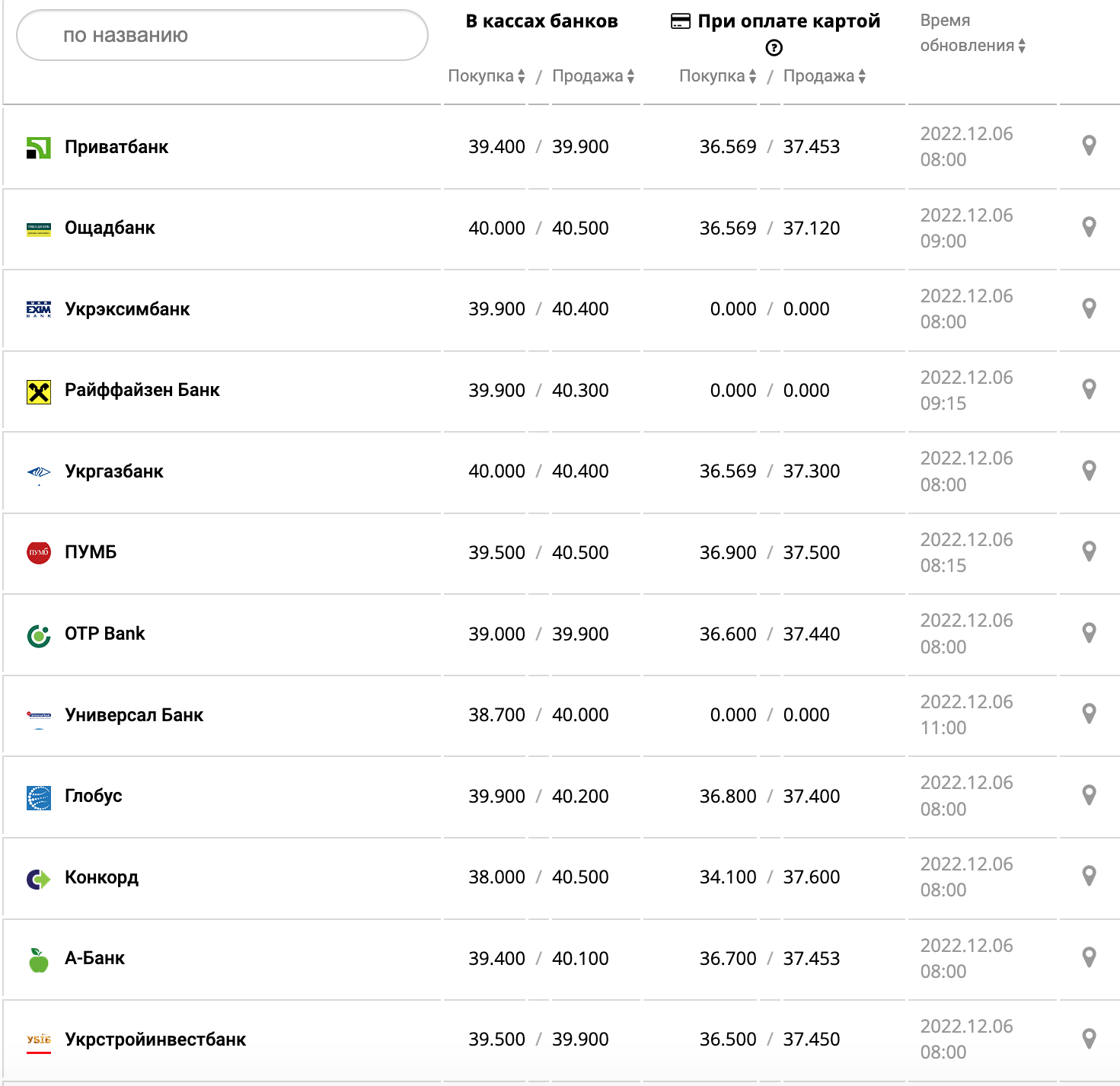Screen dimensions: 1120x1086
Task: Select the Универсал Банк name
Action: pyautogui.click(x=134, y=715)
